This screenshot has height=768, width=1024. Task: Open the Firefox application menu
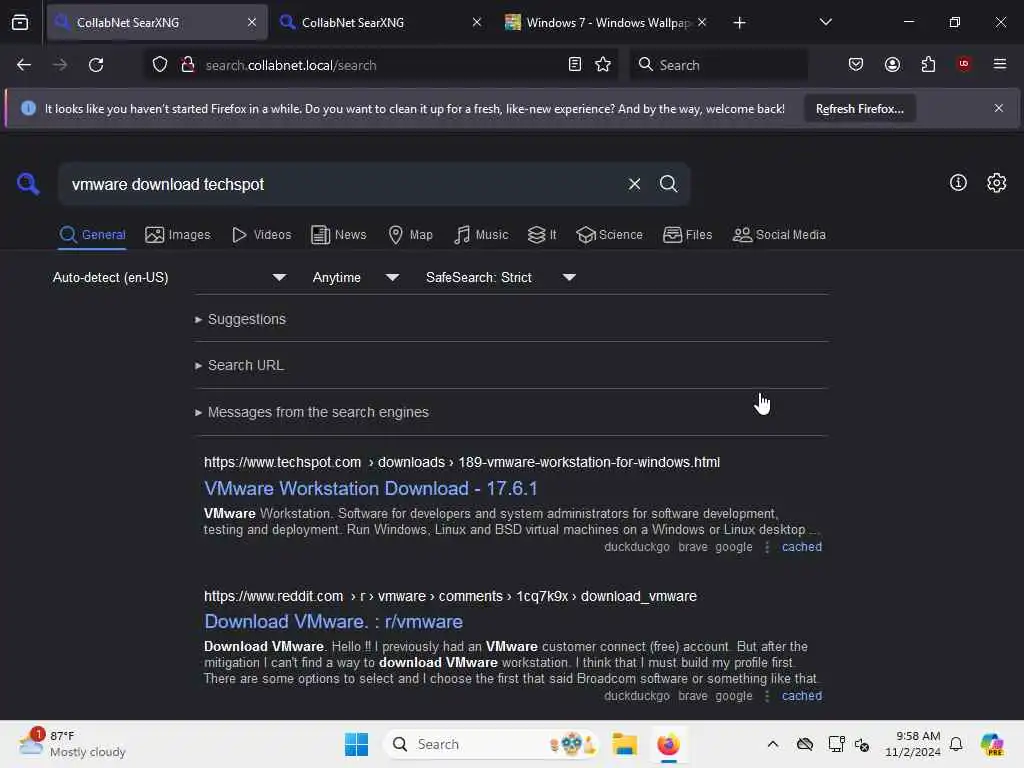[x=999, y=64]
